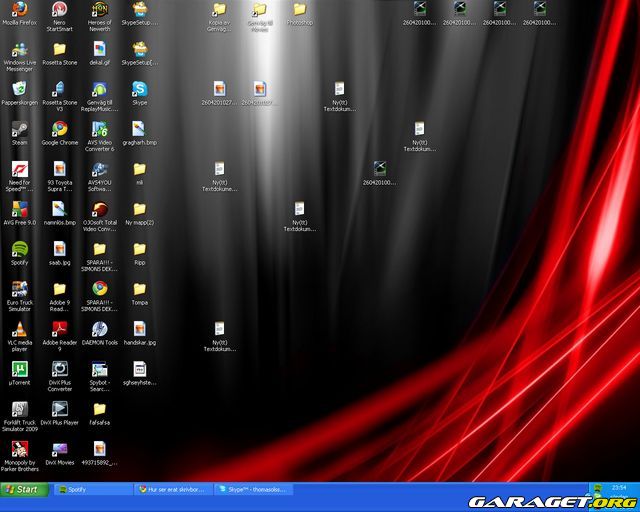Click the Google Chrome shortcut labeled Google Chrome

pos(59,129)
